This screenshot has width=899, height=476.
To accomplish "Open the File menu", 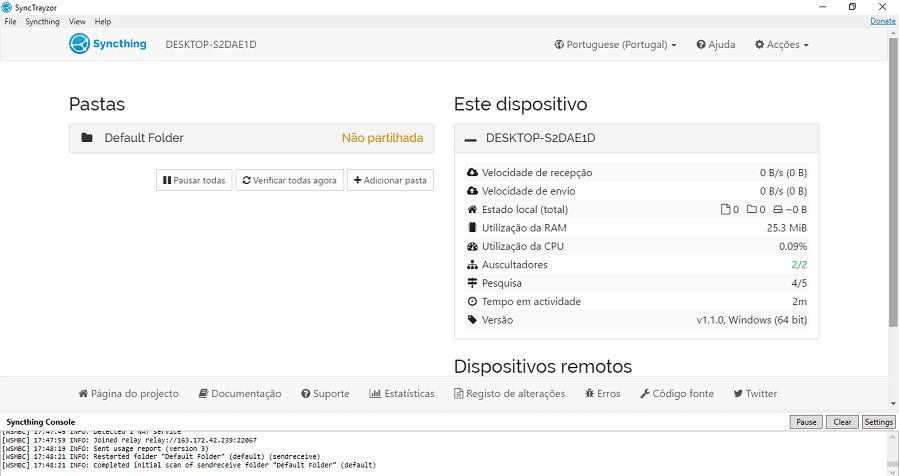I will coord(10,21).
